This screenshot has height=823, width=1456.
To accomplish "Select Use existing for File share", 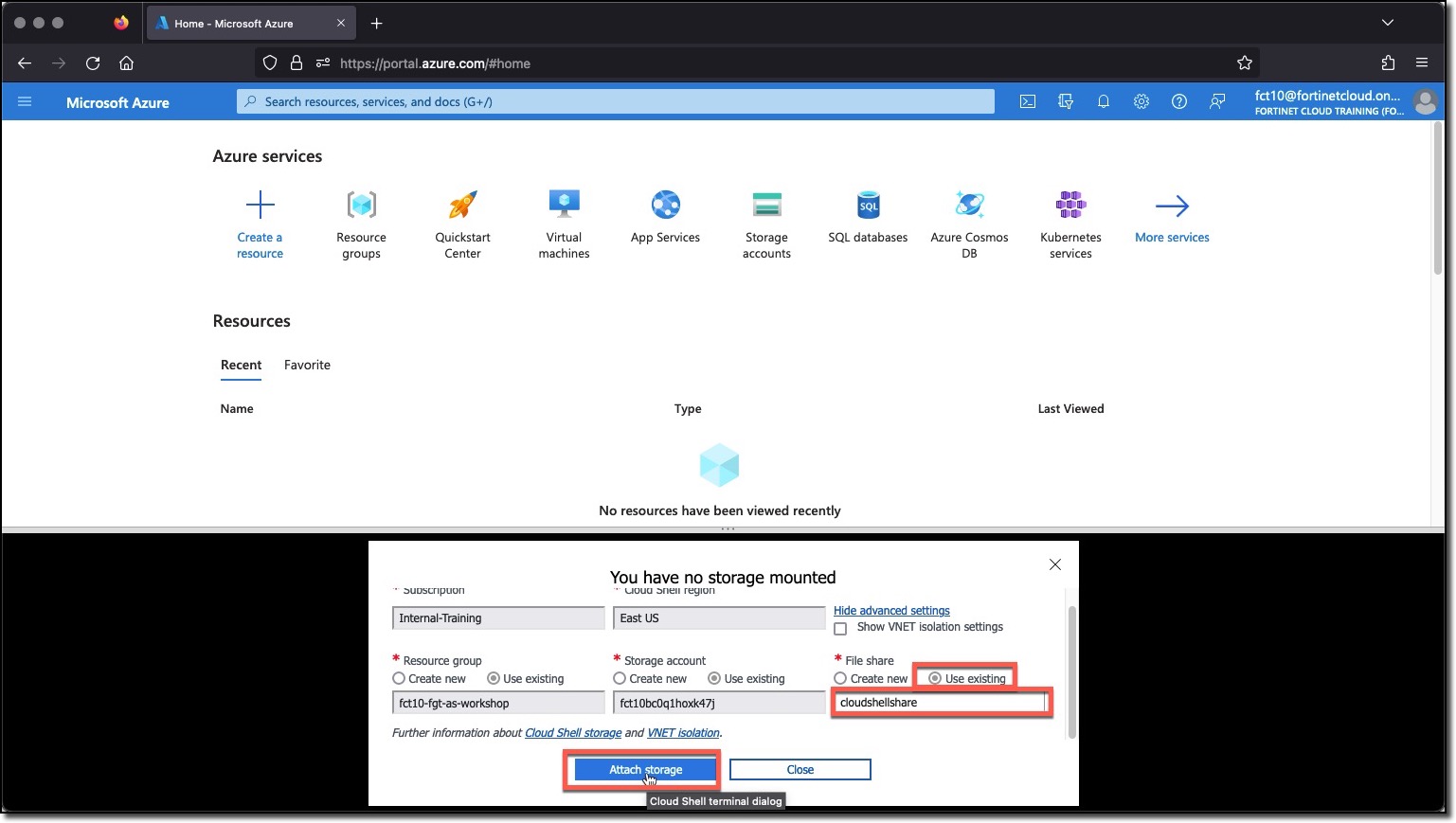I will coord(935,678).
